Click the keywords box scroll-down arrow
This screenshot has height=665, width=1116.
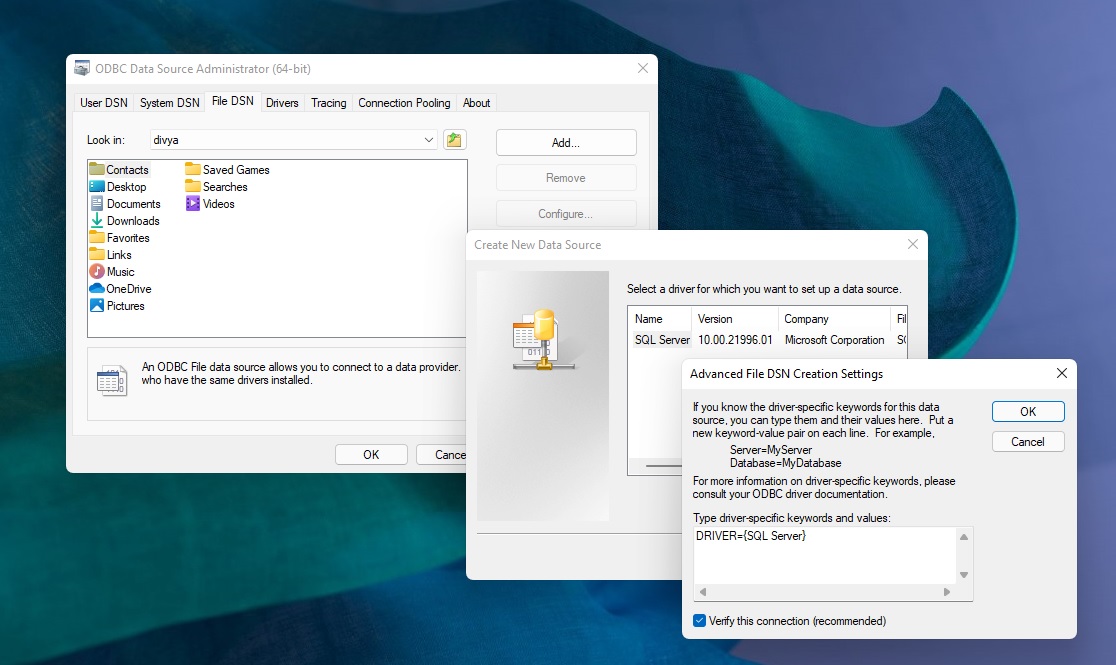962,575
